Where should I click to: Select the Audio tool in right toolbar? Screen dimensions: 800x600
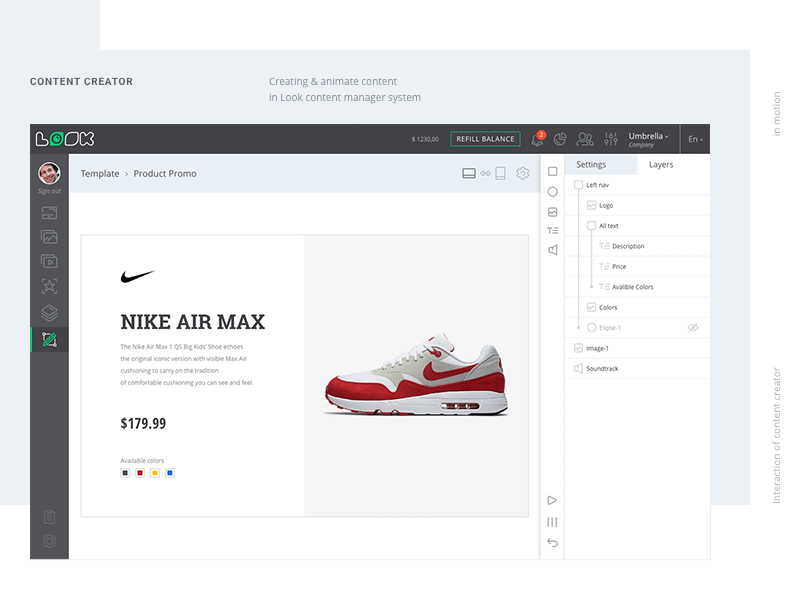coord(552,250)
